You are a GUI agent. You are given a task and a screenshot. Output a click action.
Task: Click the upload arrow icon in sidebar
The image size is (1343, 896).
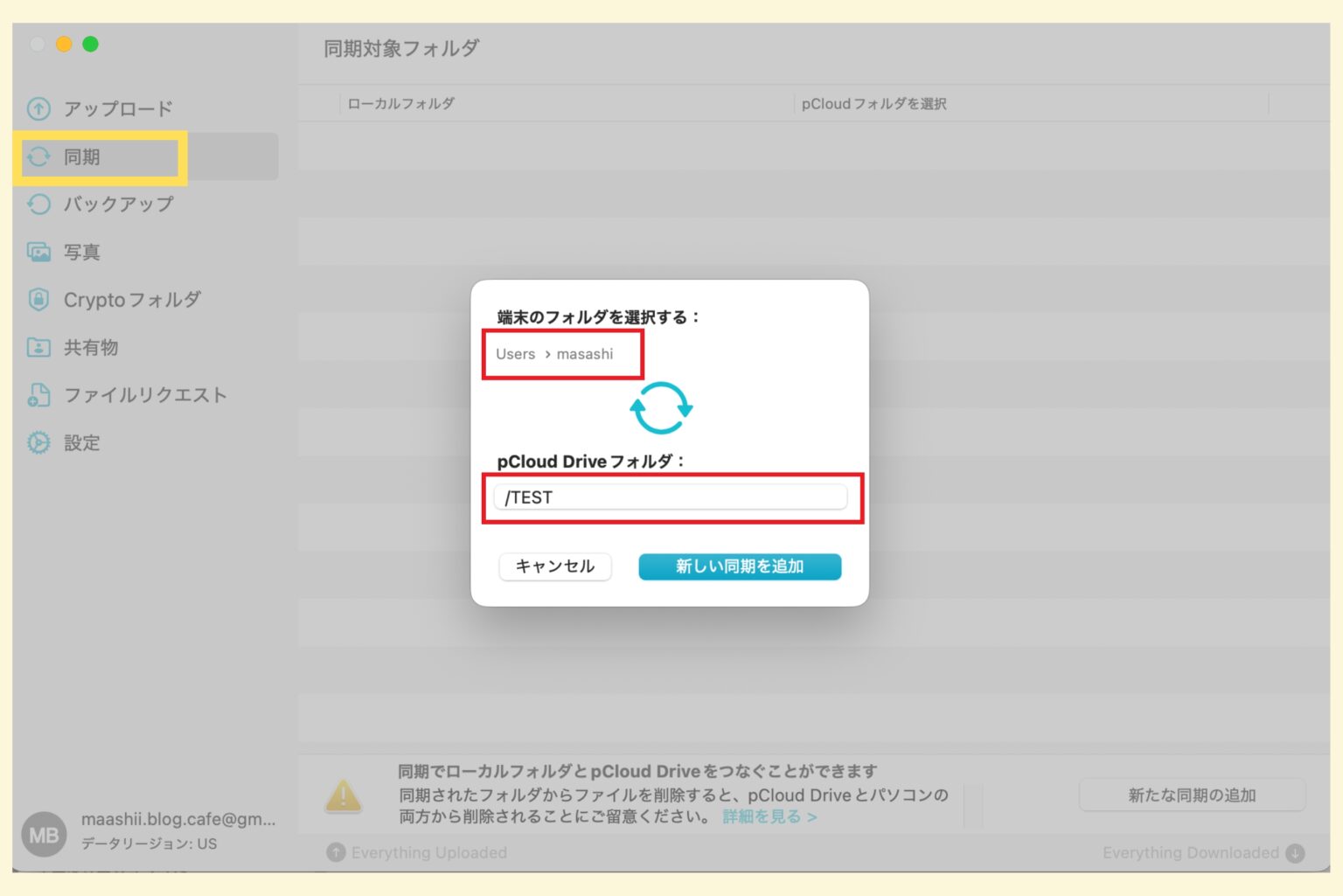pos(38,109)
